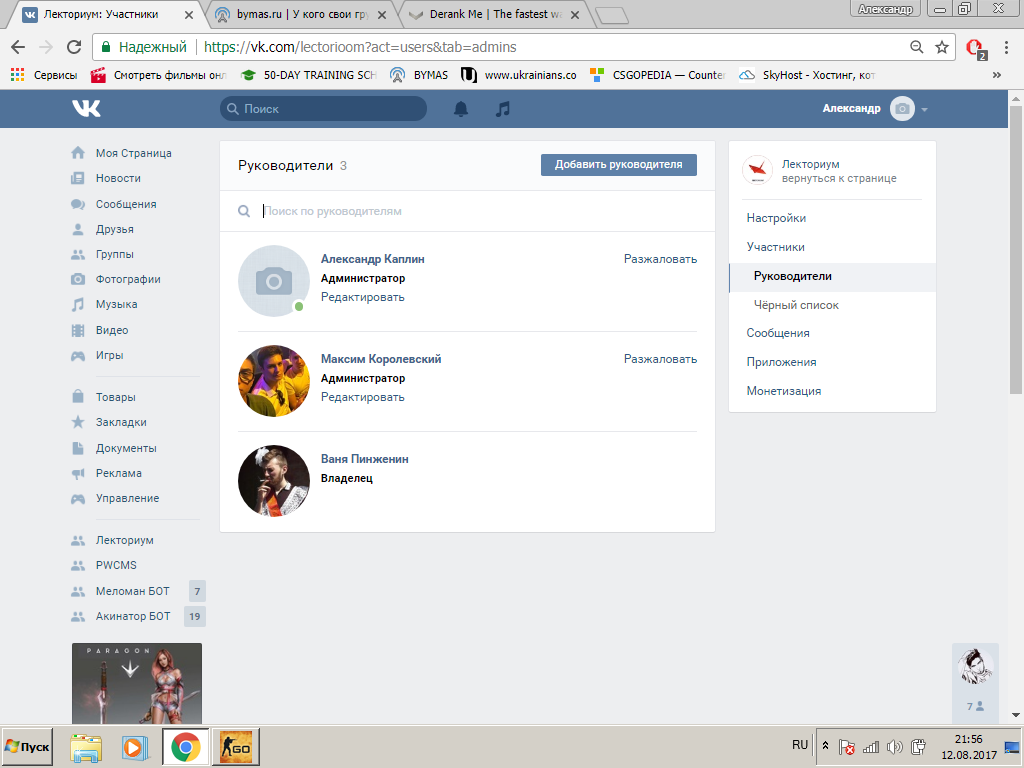The height and width of the screenshot is (768, 1024).
Task: Launch CS:GO from the taskbar
Action: click(x=236, y=746)
